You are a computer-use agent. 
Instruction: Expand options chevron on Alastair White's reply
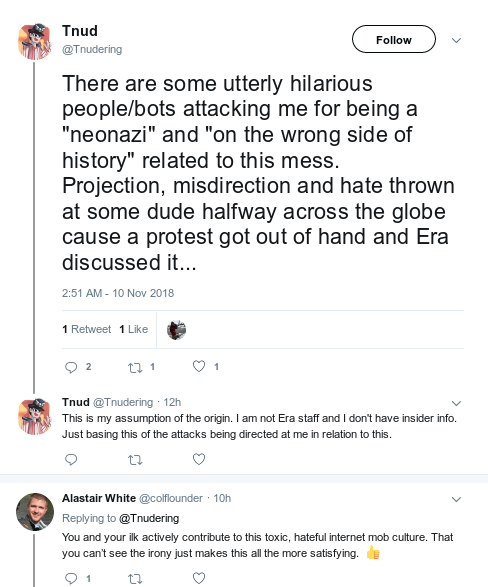coord(456,499)
